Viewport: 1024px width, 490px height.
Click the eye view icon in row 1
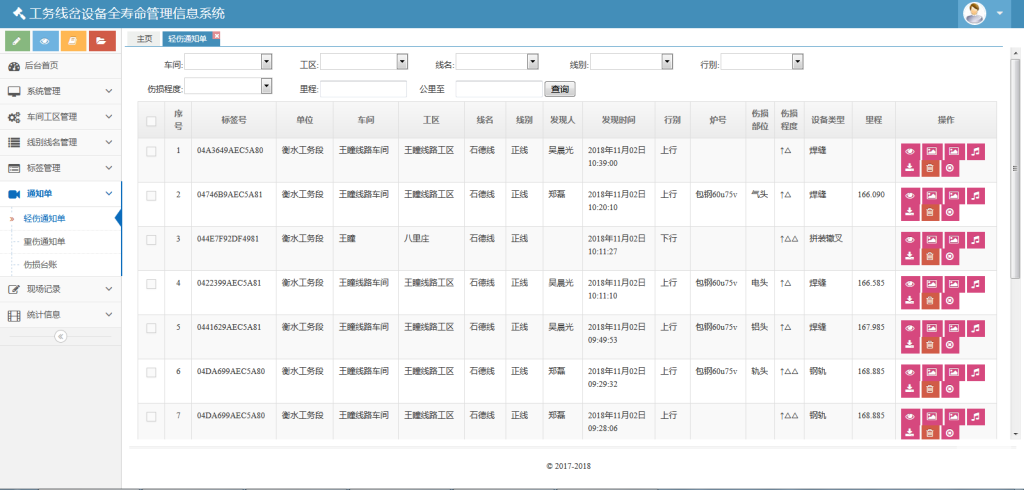point(910,151)
